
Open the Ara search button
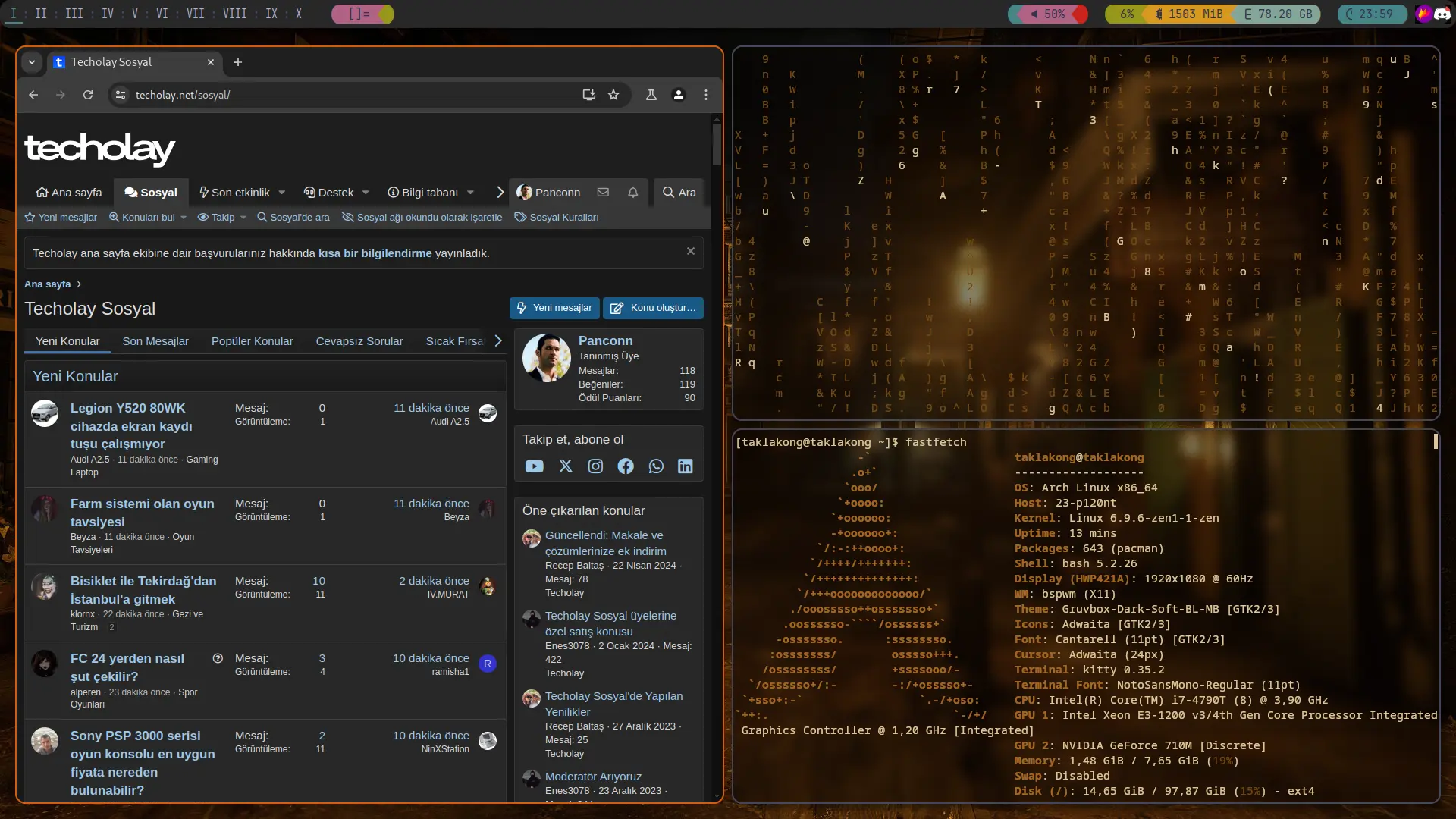coord(679,193)
